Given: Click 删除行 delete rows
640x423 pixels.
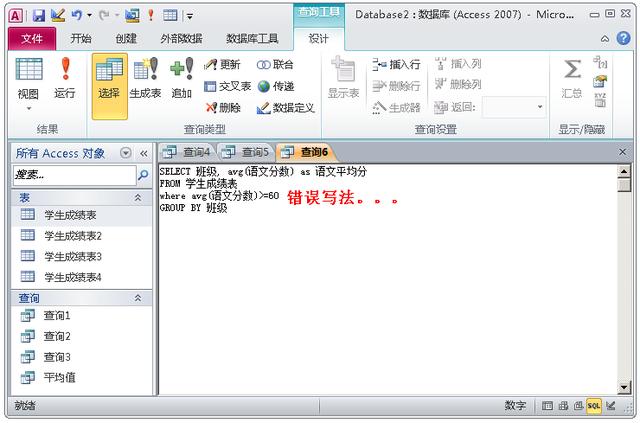Looking at the screenshot, I should click(396, 86).
